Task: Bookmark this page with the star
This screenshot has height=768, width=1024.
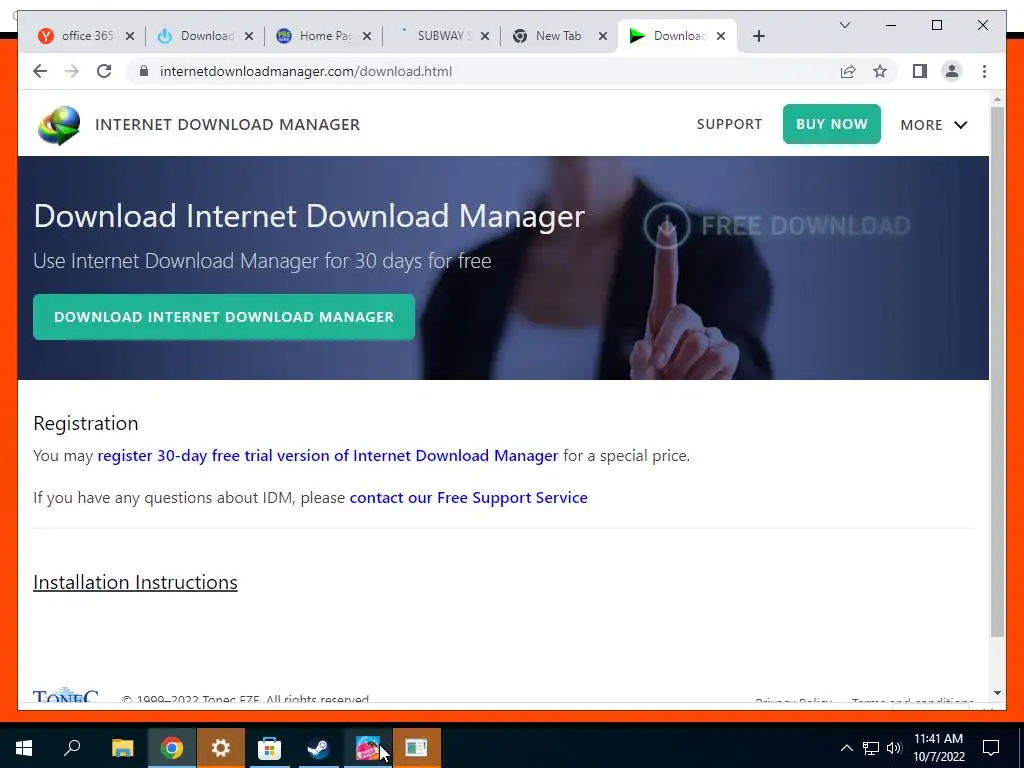Action: click(880, 71)
